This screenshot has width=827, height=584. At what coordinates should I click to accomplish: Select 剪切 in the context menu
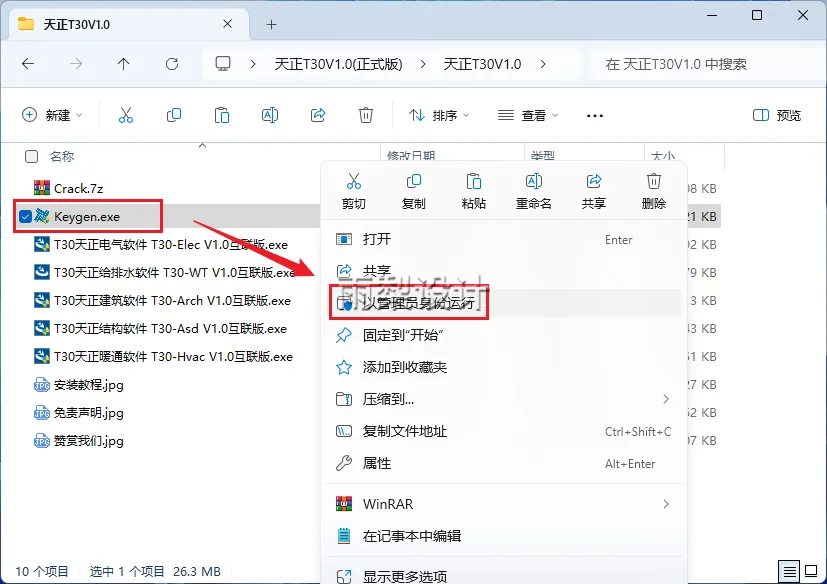click(353, 192)
